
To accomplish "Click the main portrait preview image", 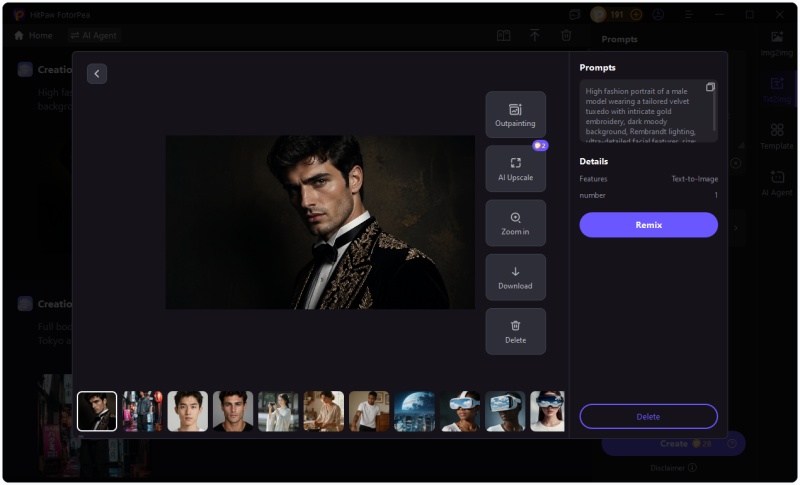I will 320,222.
